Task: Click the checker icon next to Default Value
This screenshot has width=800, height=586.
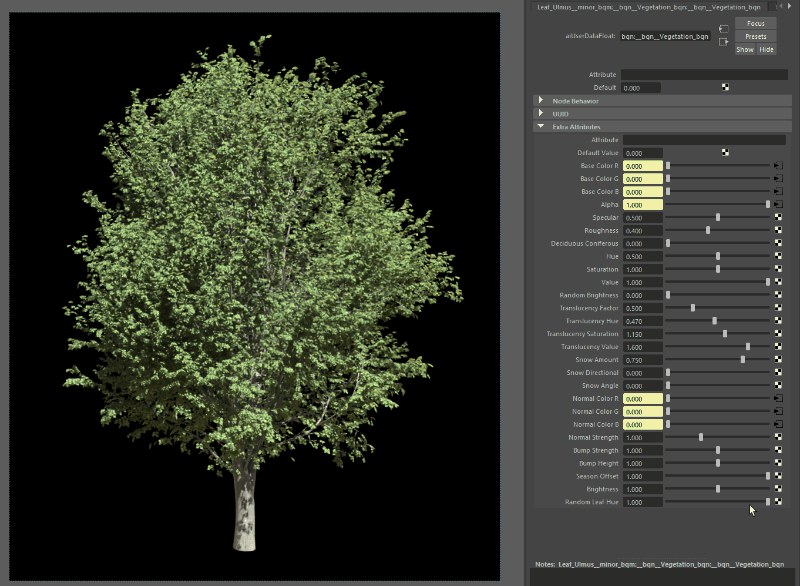Action: coord(725,152)
